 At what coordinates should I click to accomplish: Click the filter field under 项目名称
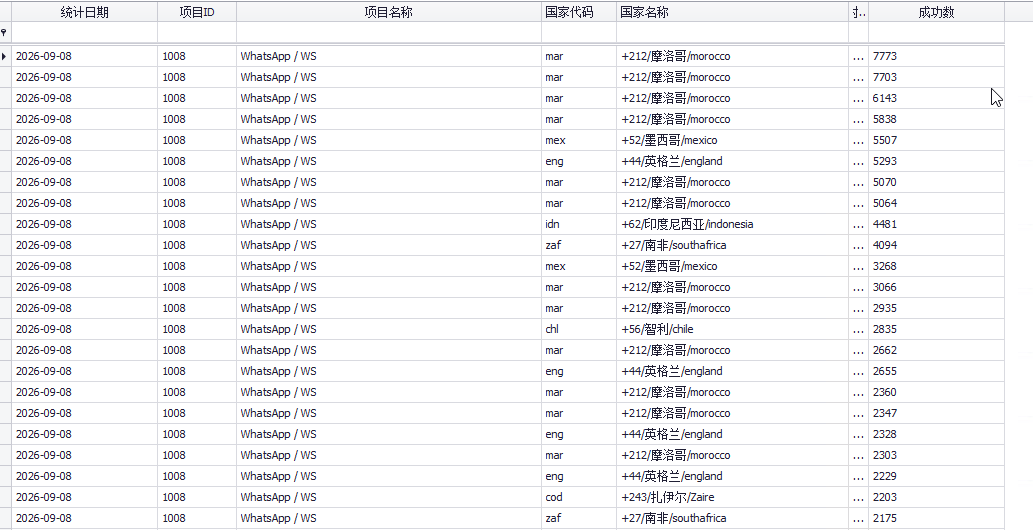(x=389, y=32)
